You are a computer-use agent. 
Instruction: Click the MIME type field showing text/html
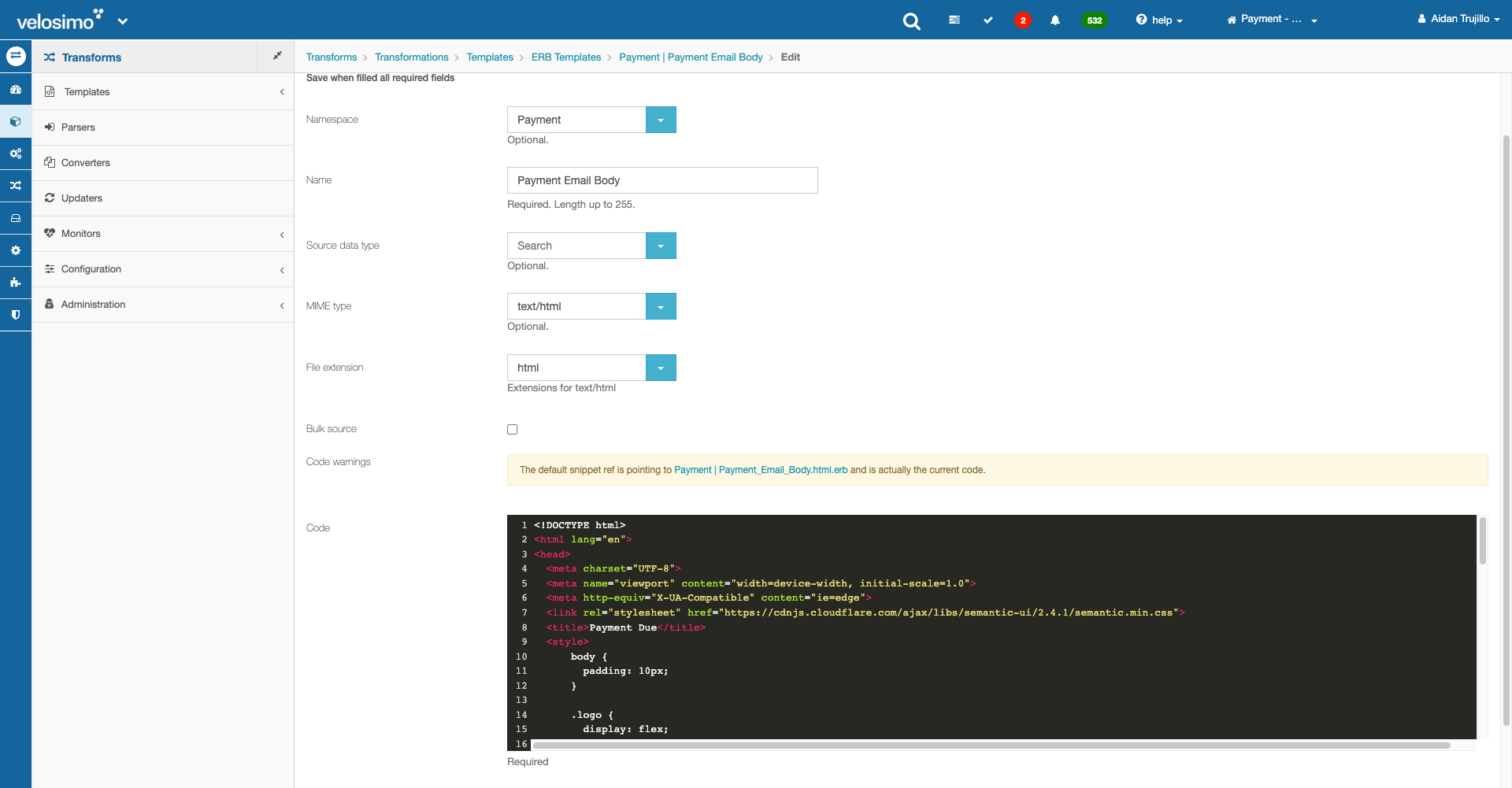576,306
